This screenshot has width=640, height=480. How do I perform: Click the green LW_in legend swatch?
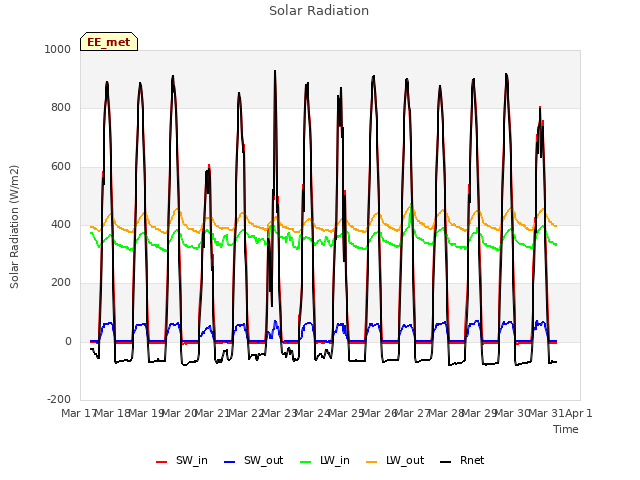click(306, 462)
